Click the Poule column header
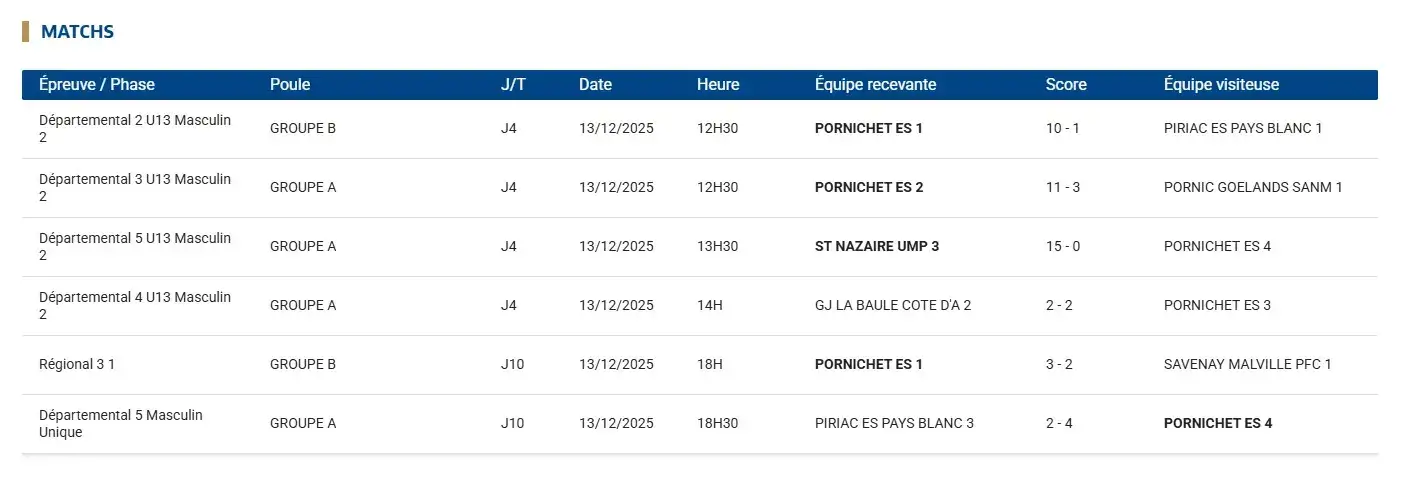This screenshot has height=501, width=1402. click(x=290, y=85)
